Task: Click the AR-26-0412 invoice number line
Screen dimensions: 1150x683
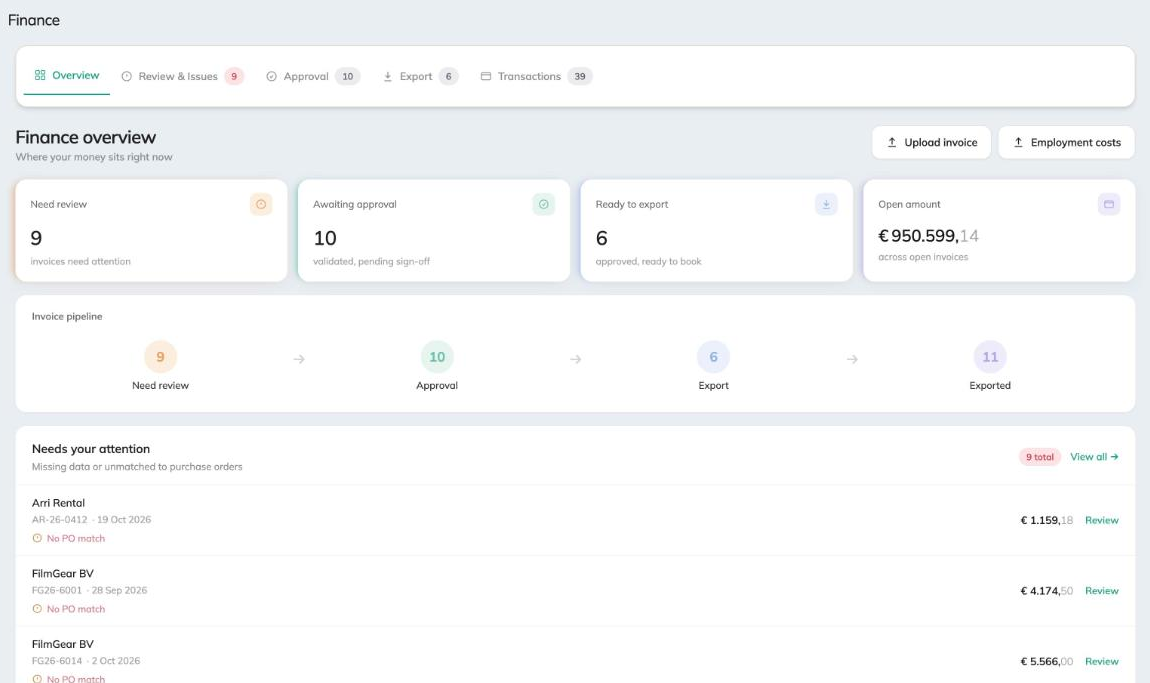Action: point(92,519)
